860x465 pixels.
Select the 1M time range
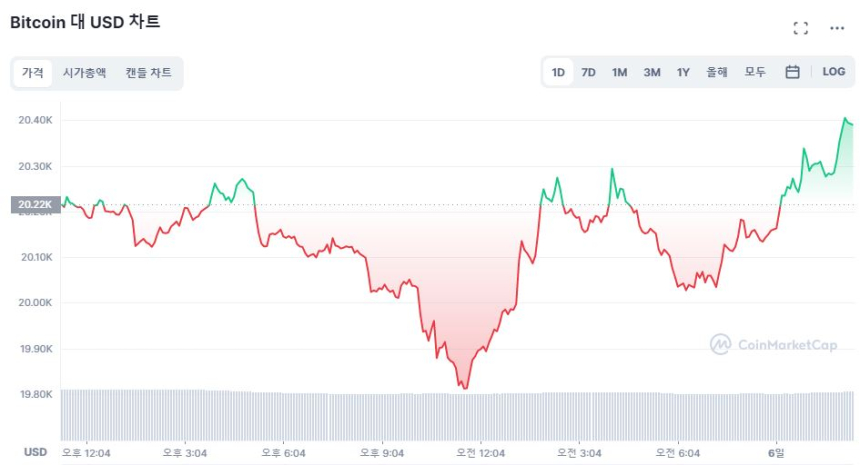click(x=620, y=72)
